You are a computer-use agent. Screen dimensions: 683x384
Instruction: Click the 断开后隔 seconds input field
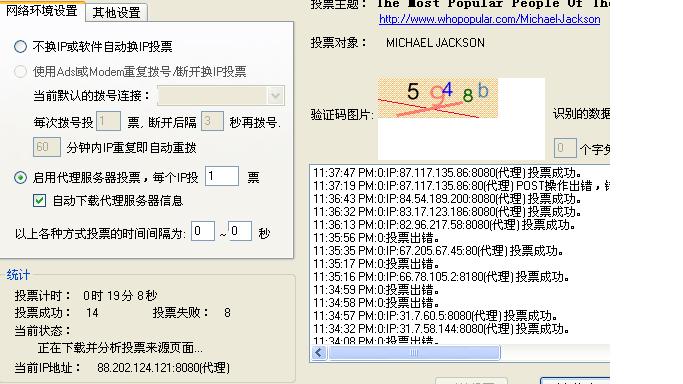click(x=212, y=121)
